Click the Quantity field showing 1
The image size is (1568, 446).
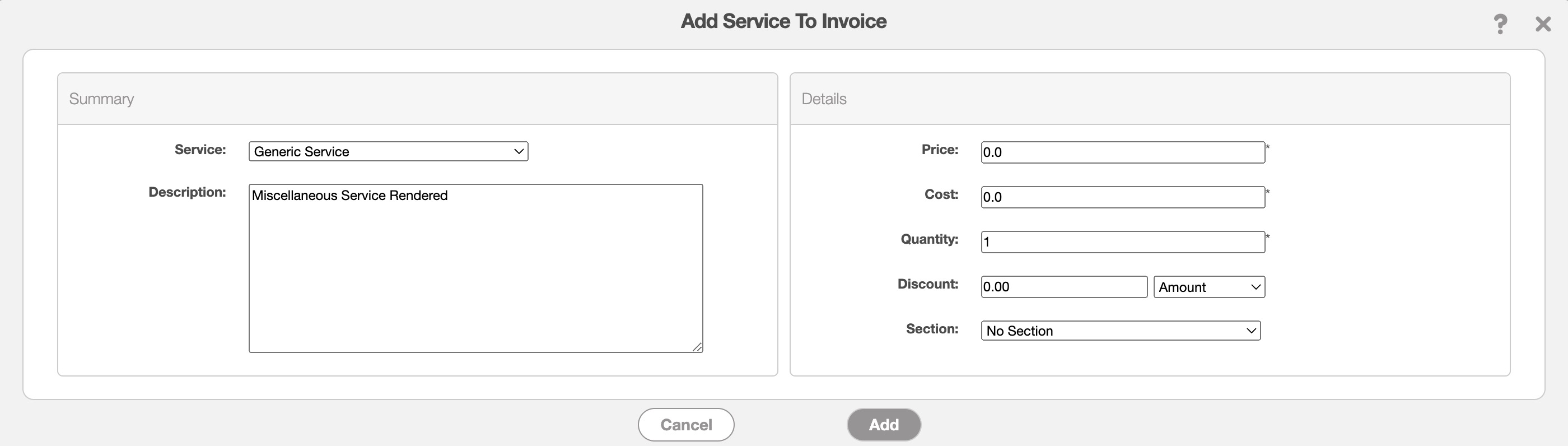point(1122,242)
